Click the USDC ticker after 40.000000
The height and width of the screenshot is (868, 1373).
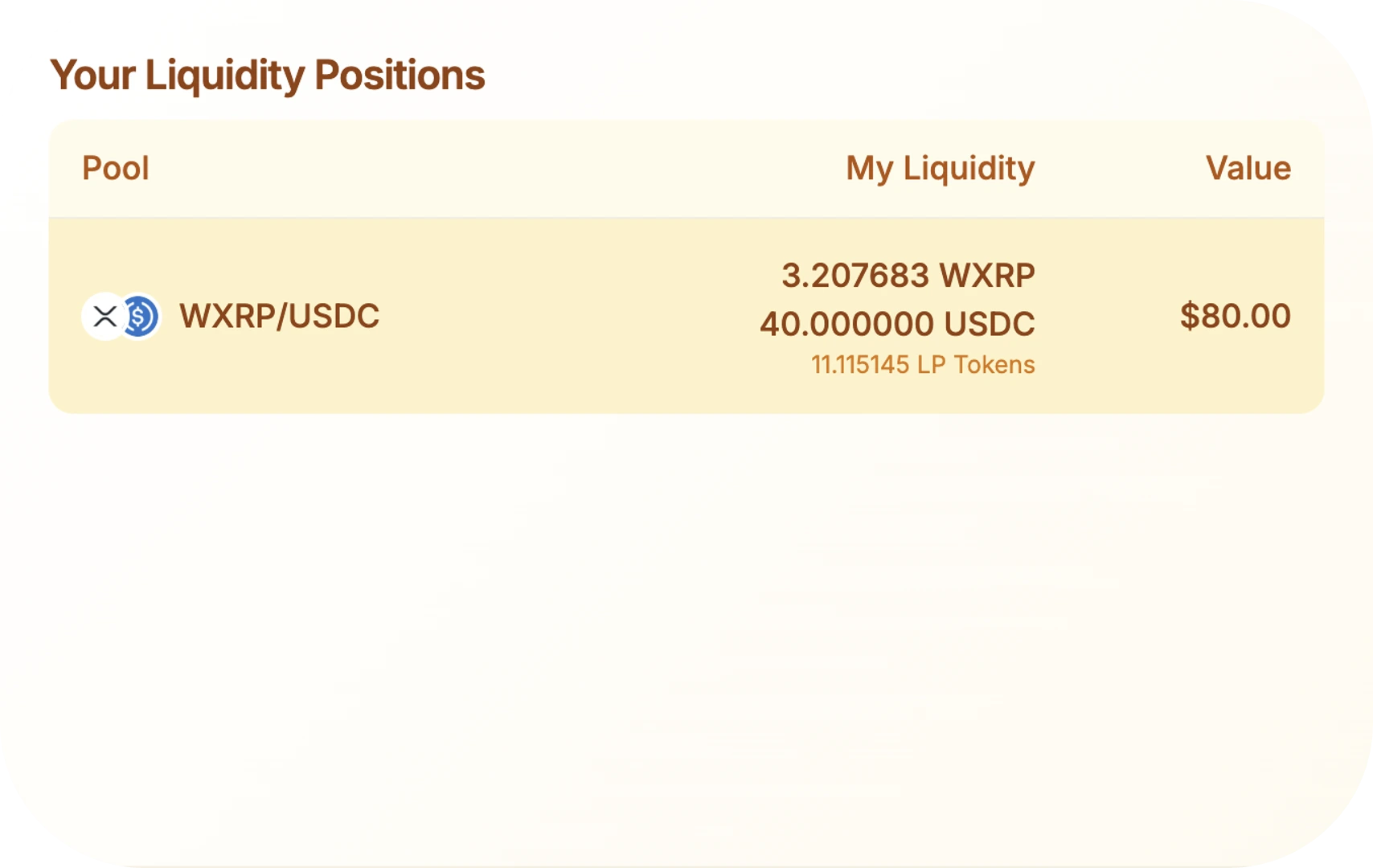[990, 324]
